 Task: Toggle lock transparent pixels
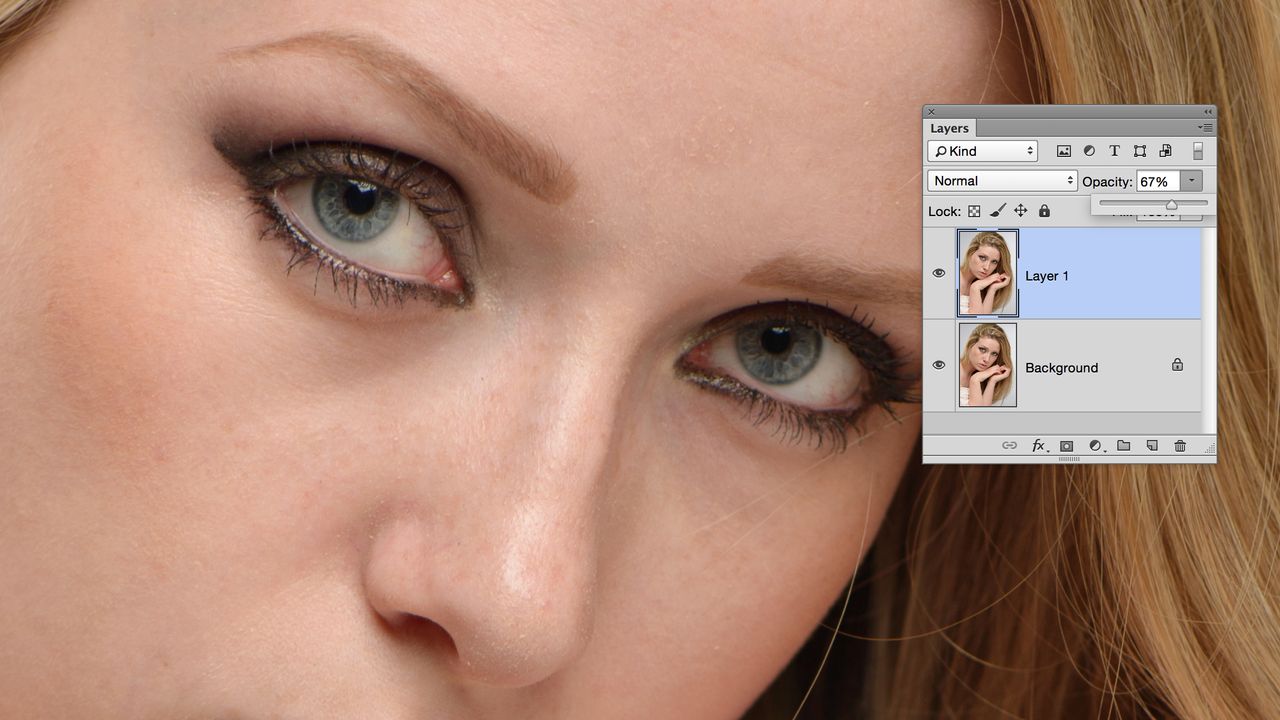974,211
